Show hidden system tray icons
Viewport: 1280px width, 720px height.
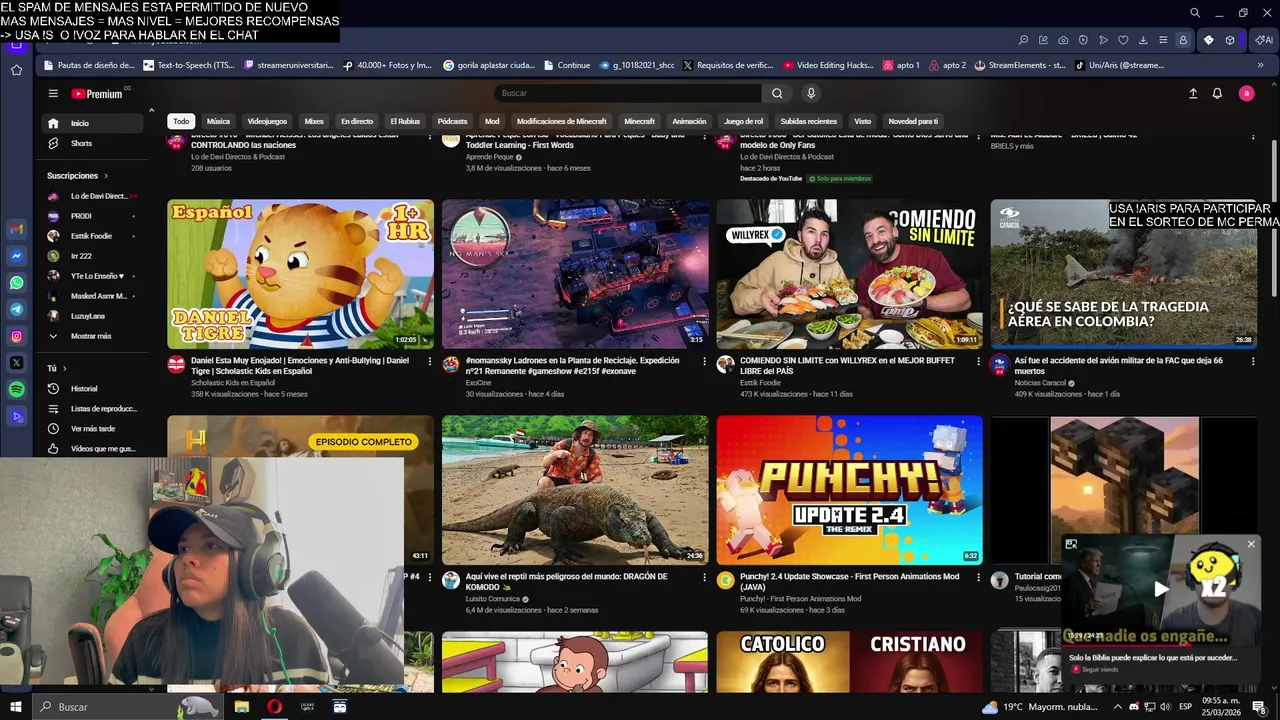pyautogui.click(x=1119, y=707)
